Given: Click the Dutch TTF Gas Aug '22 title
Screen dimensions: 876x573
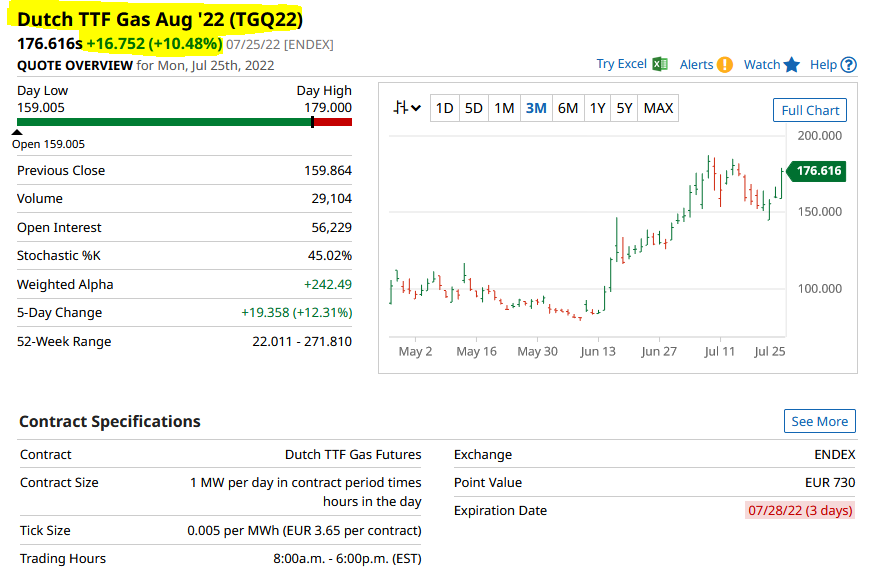Looking at the screenshot, I should [x=160, y=20].
